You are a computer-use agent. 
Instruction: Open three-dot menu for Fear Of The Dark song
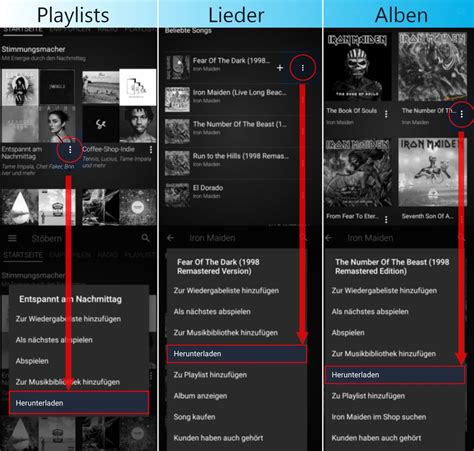[x=303, y=68]
